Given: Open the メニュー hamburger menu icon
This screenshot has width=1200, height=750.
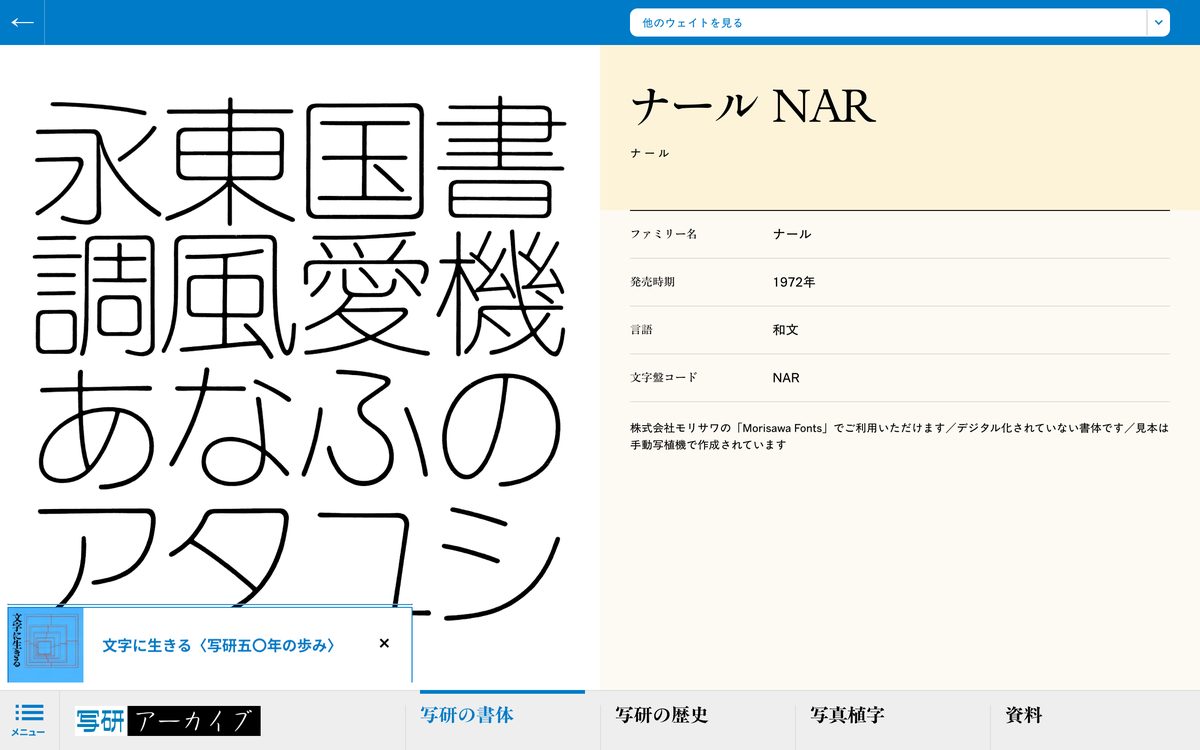Looking at the screenshot, I should 29,720.
